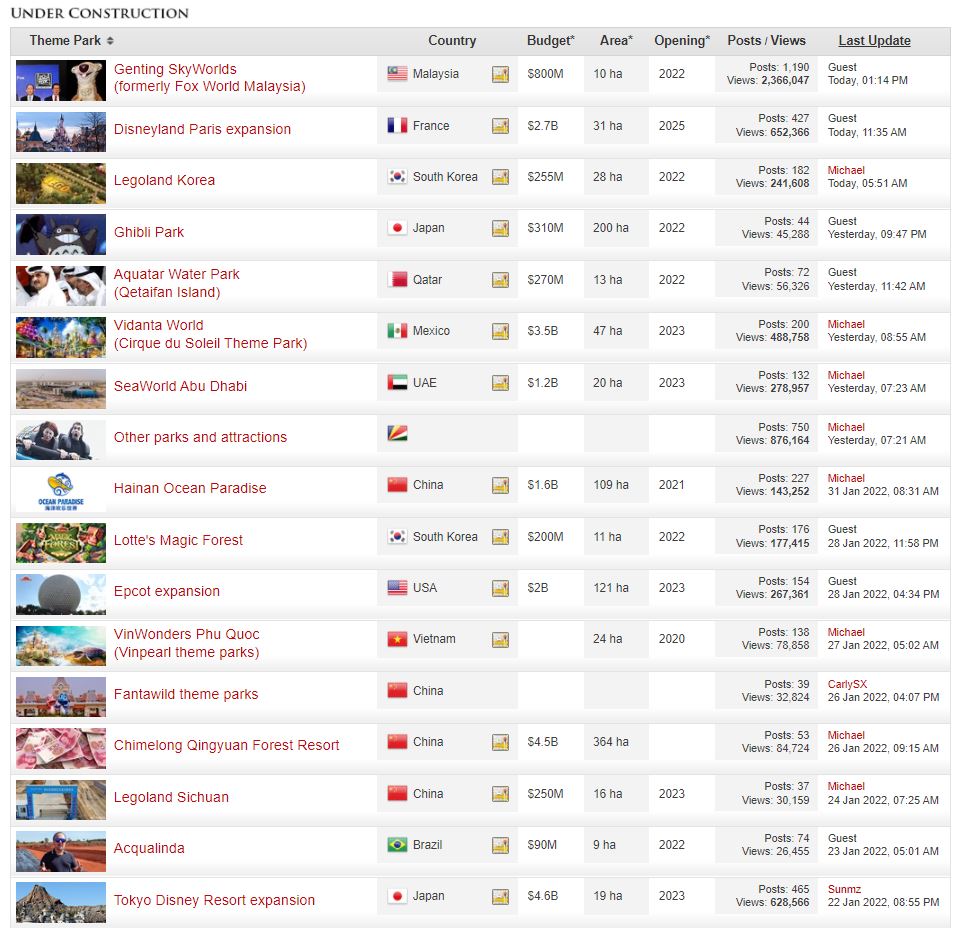957x928 pixels.
Task: Click the France flag icon
Action: [397, 126]
